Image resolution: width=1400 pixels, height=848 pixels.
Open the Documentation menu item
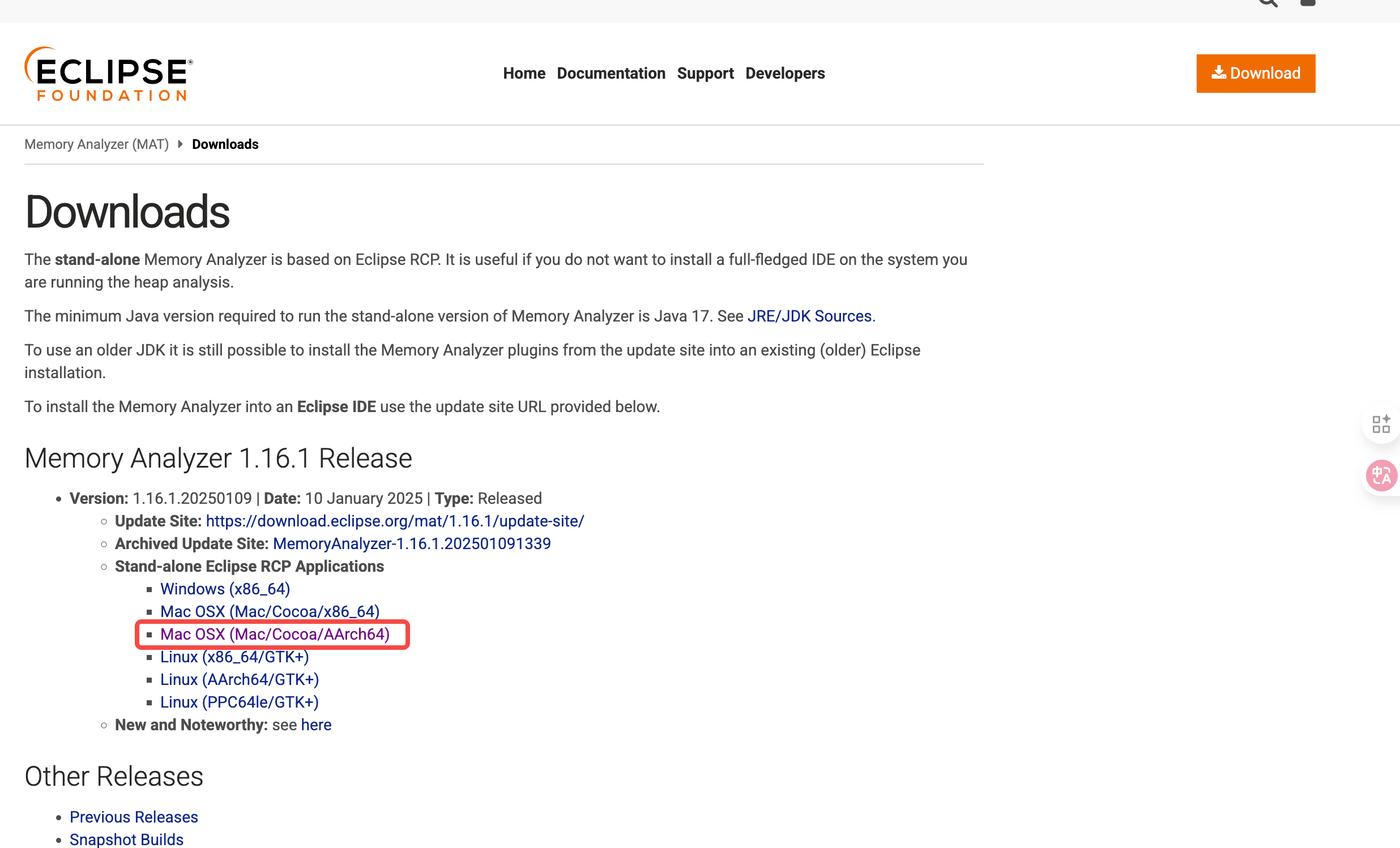[611, 73]
